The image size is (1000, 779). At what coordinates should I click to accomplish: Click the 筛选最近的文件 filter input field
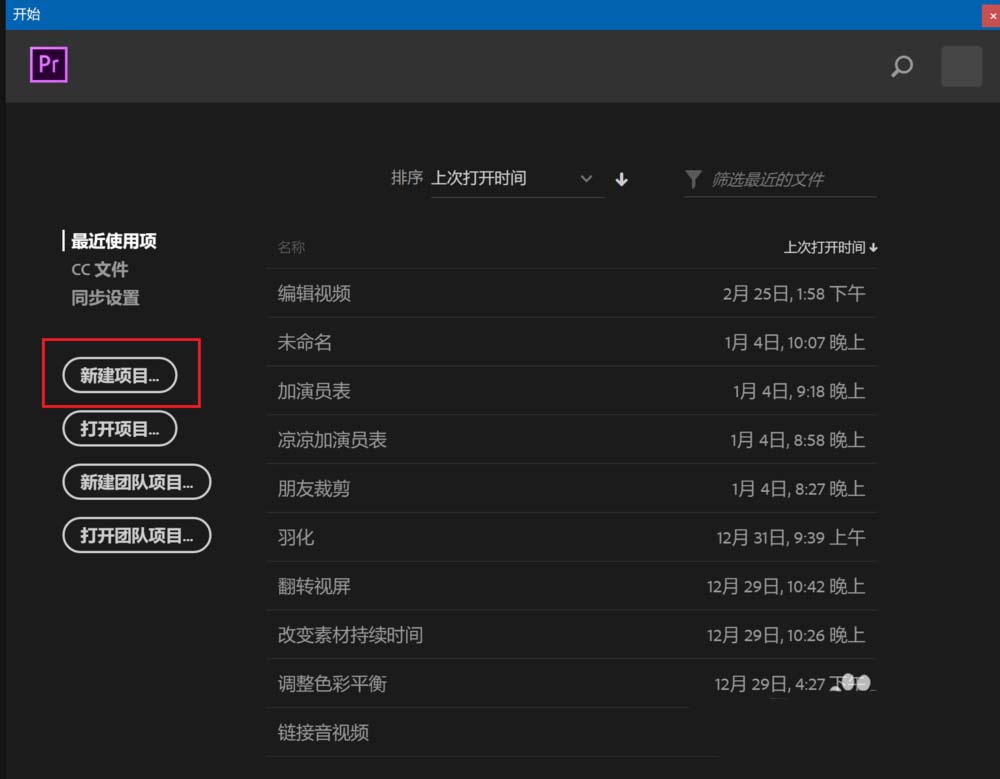point(780,179)
